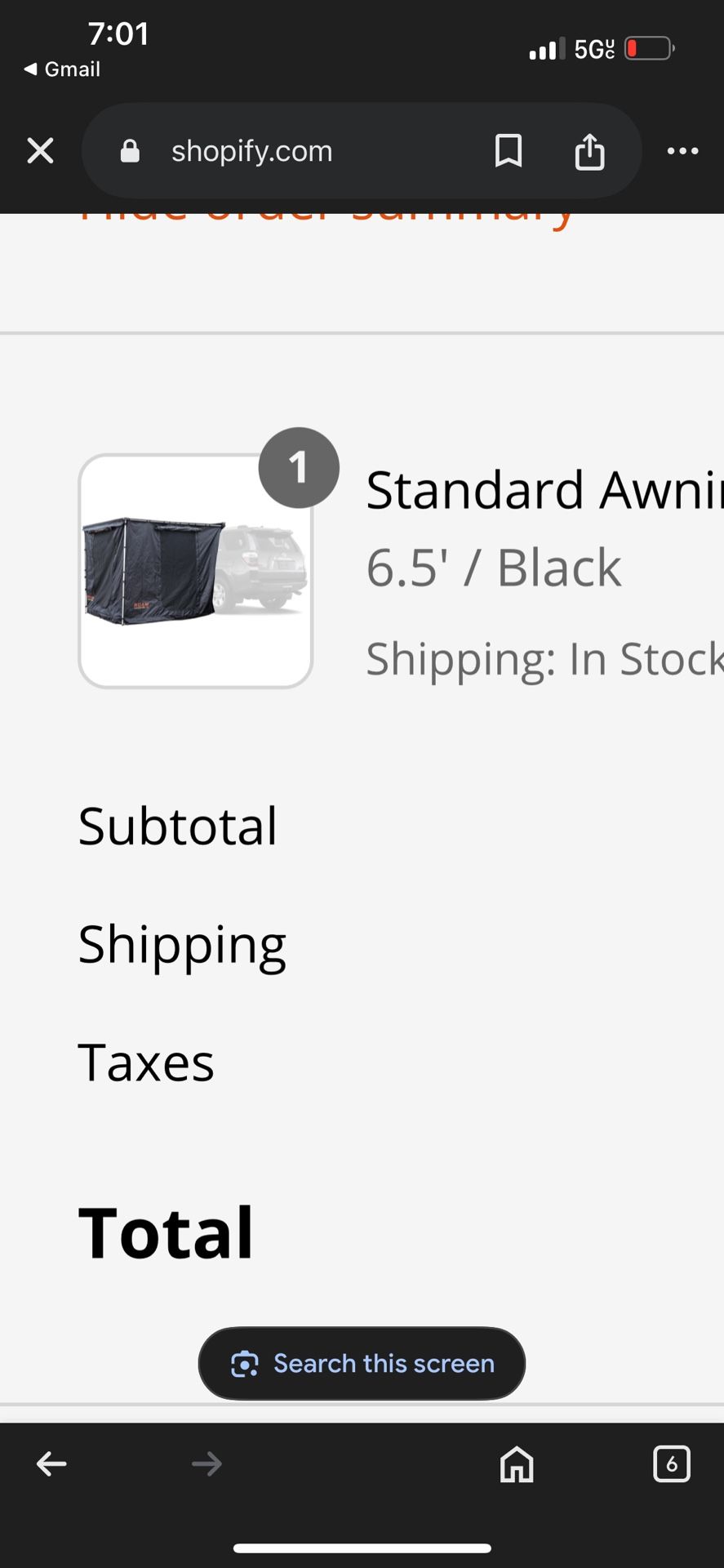724x1568 pixels.
Task: Tap the forward arrow in bottom bar
Action: click(x=207, y=1464)
